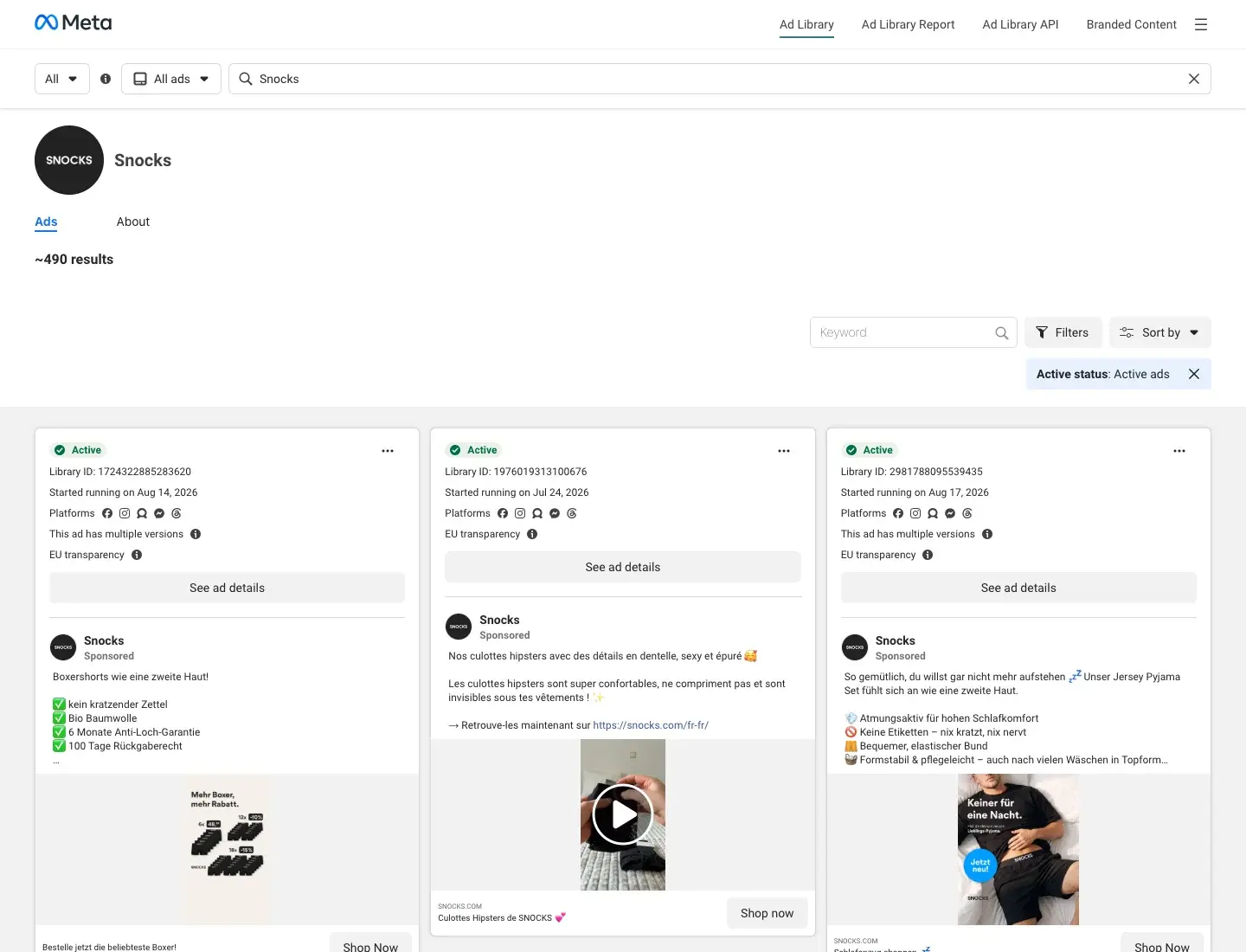
Task: Click Started running on Jul 24, 2026
Action: pos(517,492)
